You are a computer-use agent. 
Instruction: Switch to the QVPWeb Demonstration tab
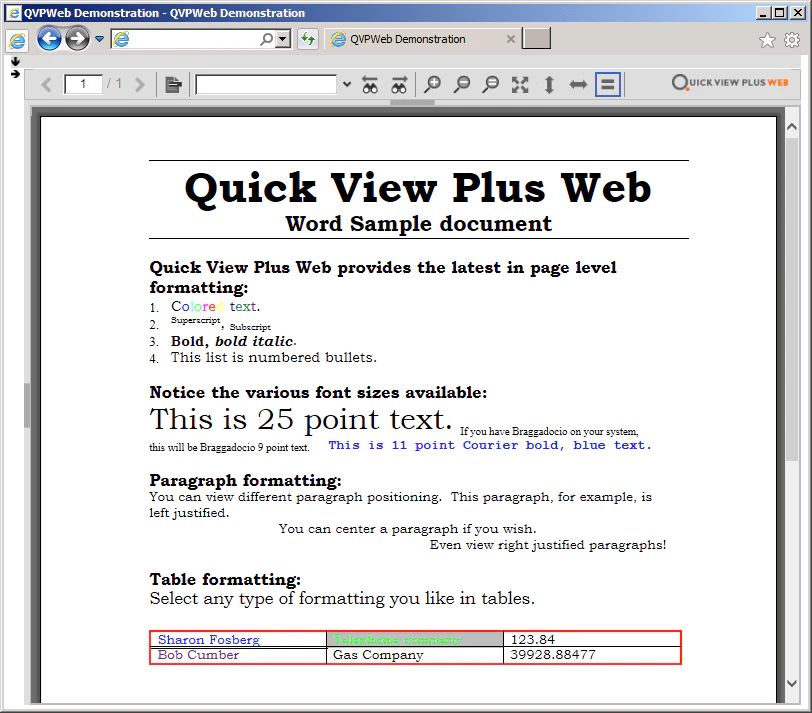pos(410,39)
